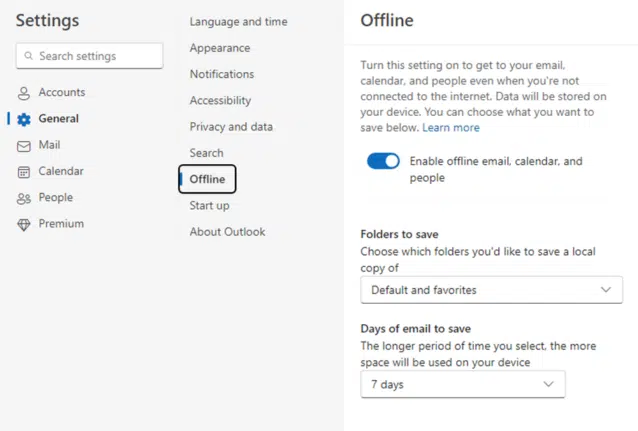Click the Calendar icon in sidebar
This screenshot has height=431, width=638.
point(24,172)
